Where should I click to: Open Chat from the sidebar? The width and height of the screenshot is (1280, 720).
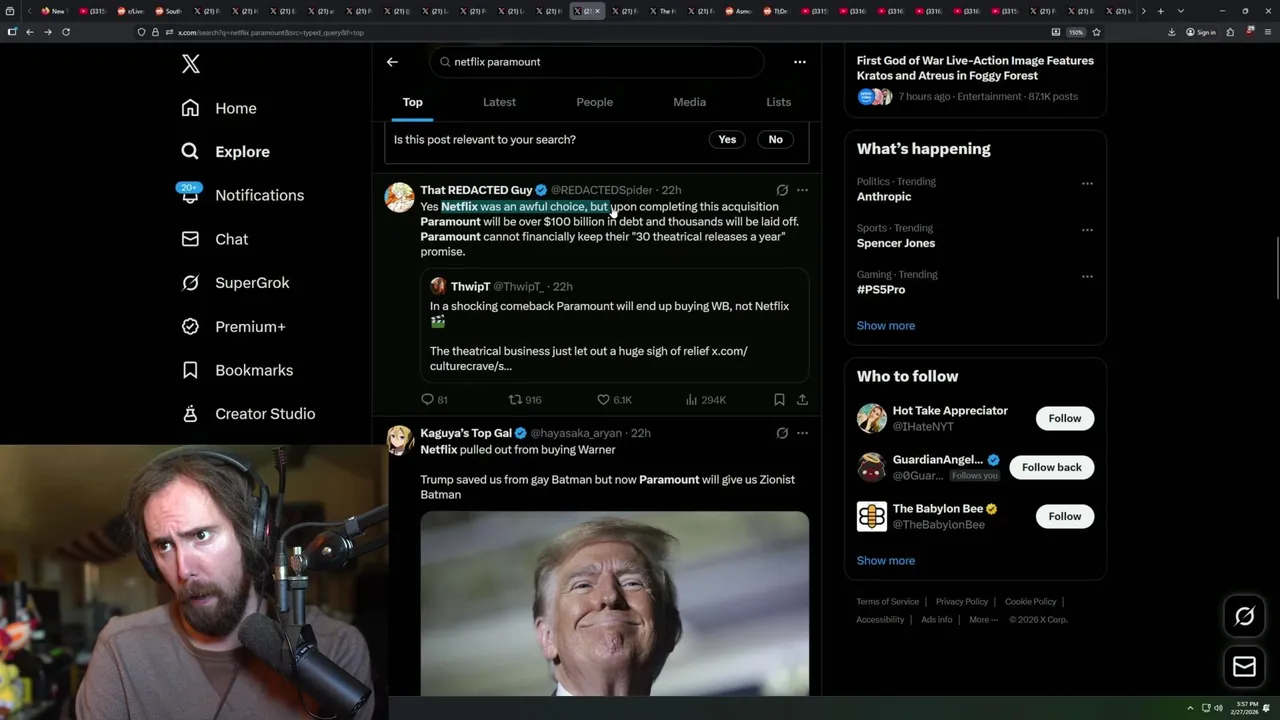[214, 239]
